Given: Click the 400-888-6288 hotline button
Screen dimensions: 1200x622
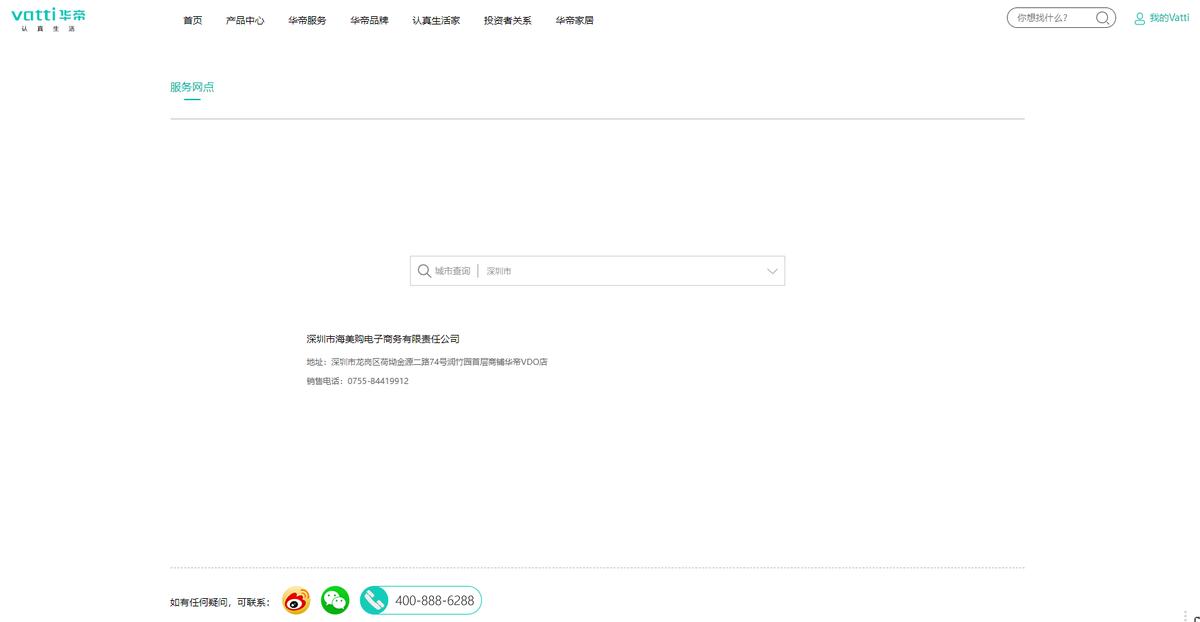Looking at the screenshot, I should point(435,600).
